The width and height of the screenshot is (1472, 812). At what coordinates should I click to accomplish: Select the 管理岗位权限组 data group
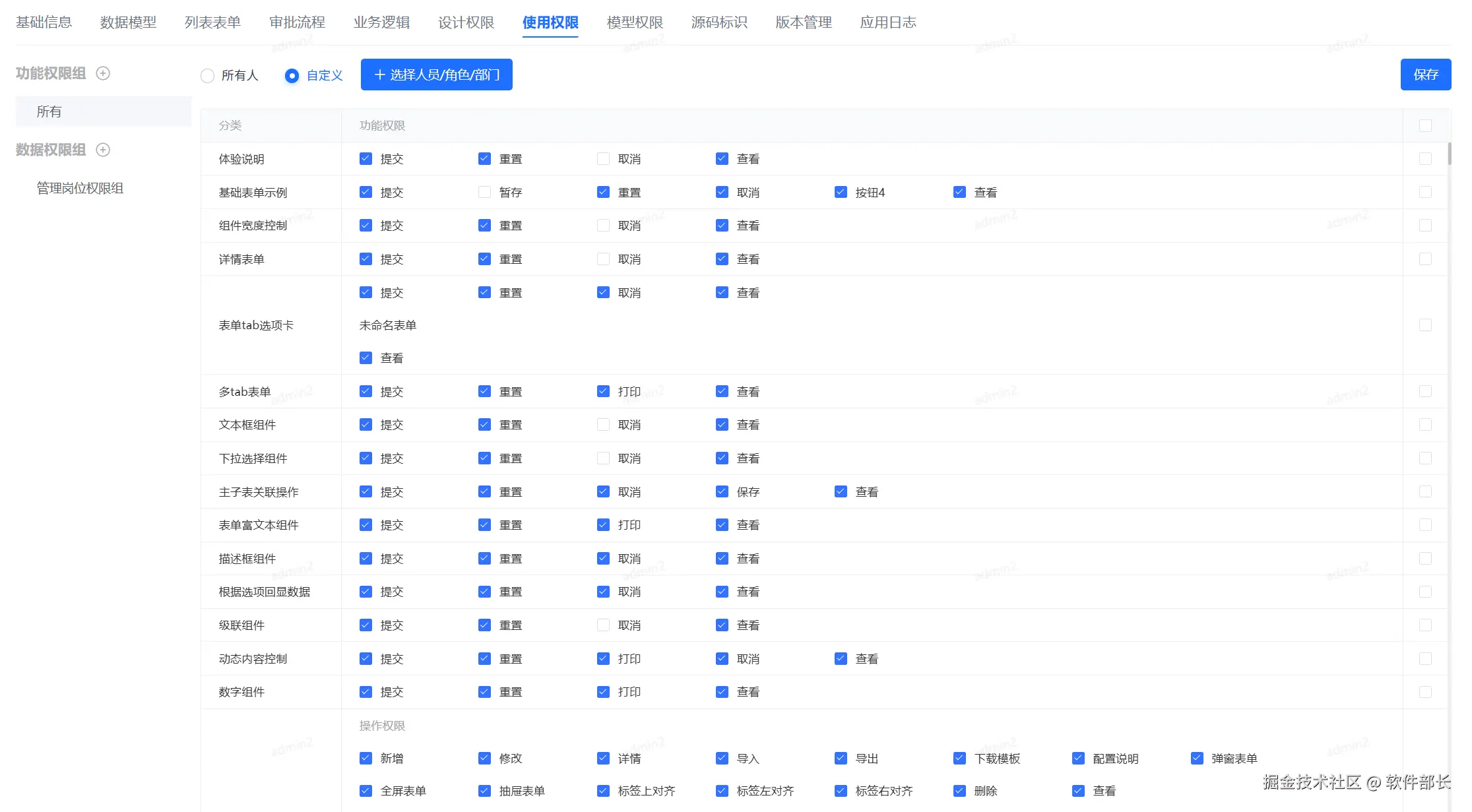80,188
